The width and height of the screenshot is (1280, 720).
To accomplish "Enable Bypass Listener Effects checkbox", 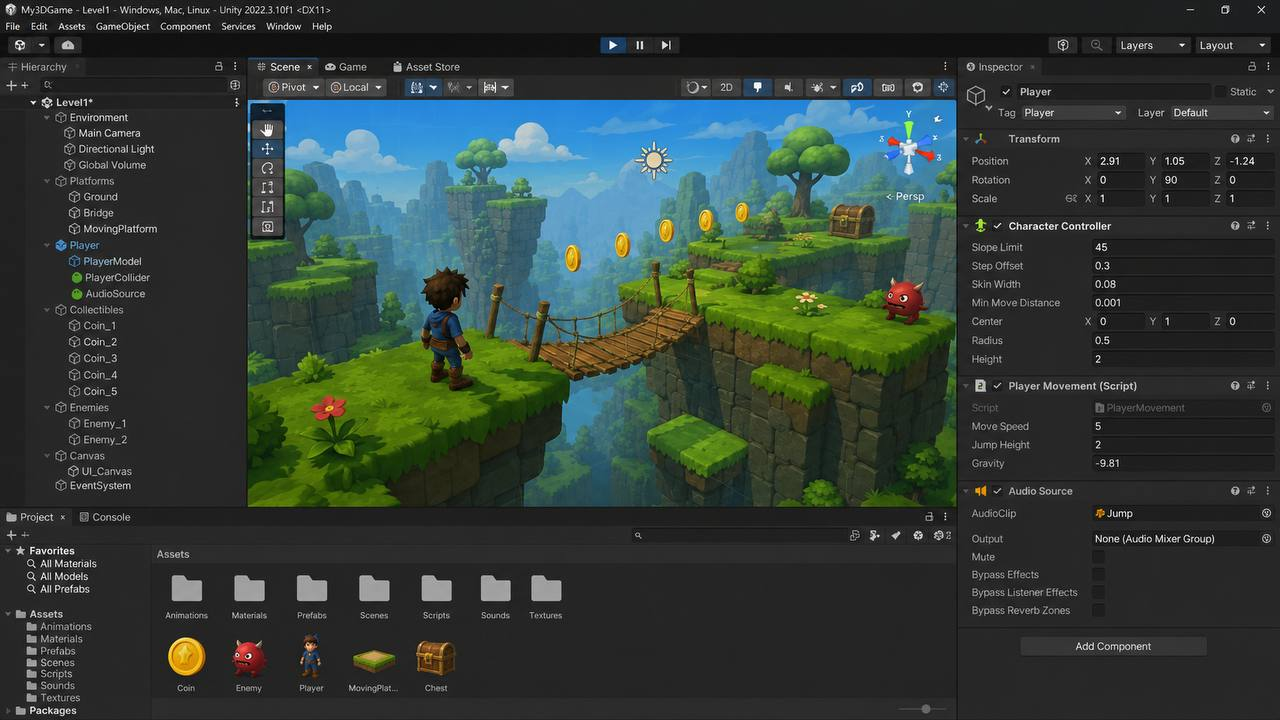I will pyautogui.click(x=1098, y=593).
